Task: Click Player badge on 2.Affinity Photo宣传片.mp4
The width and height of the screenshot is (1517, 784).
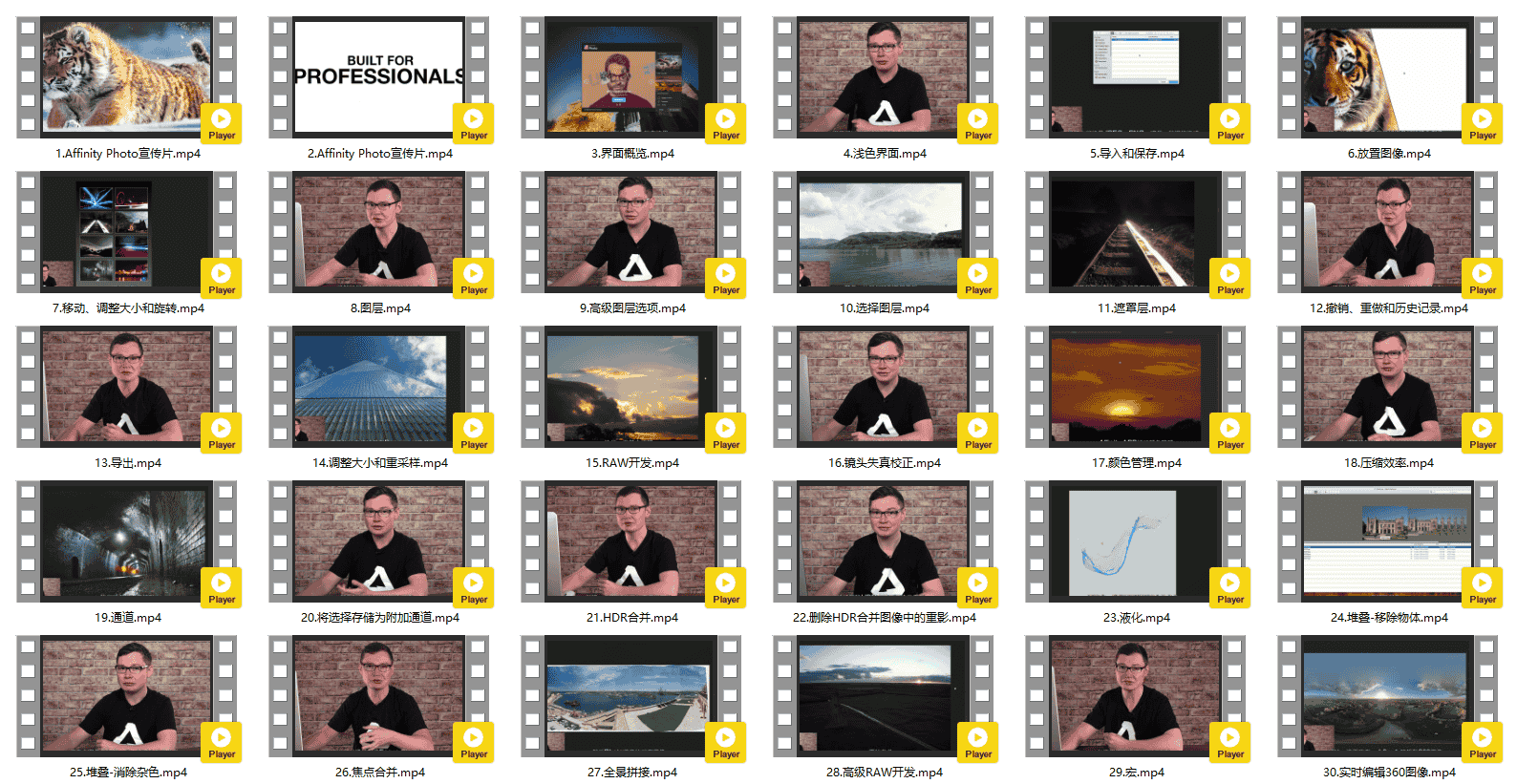Action: (474, 123)
